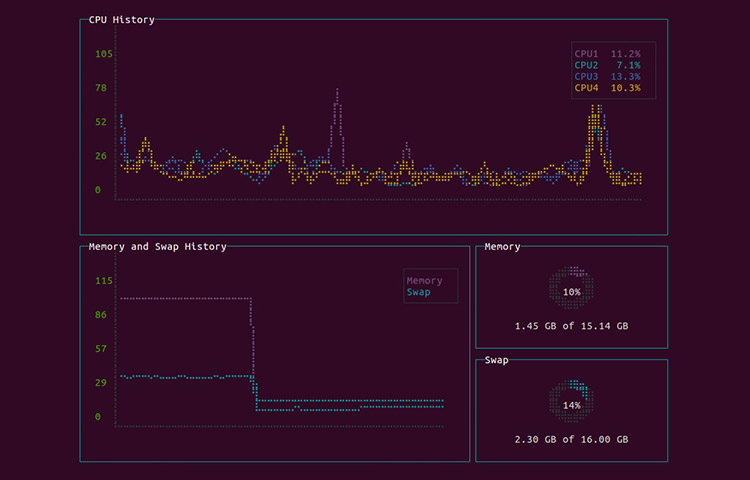The width and height of the screenshot is (750, 480).
Task: Select the CPU1 legend entry
Action: pos(607,54)
